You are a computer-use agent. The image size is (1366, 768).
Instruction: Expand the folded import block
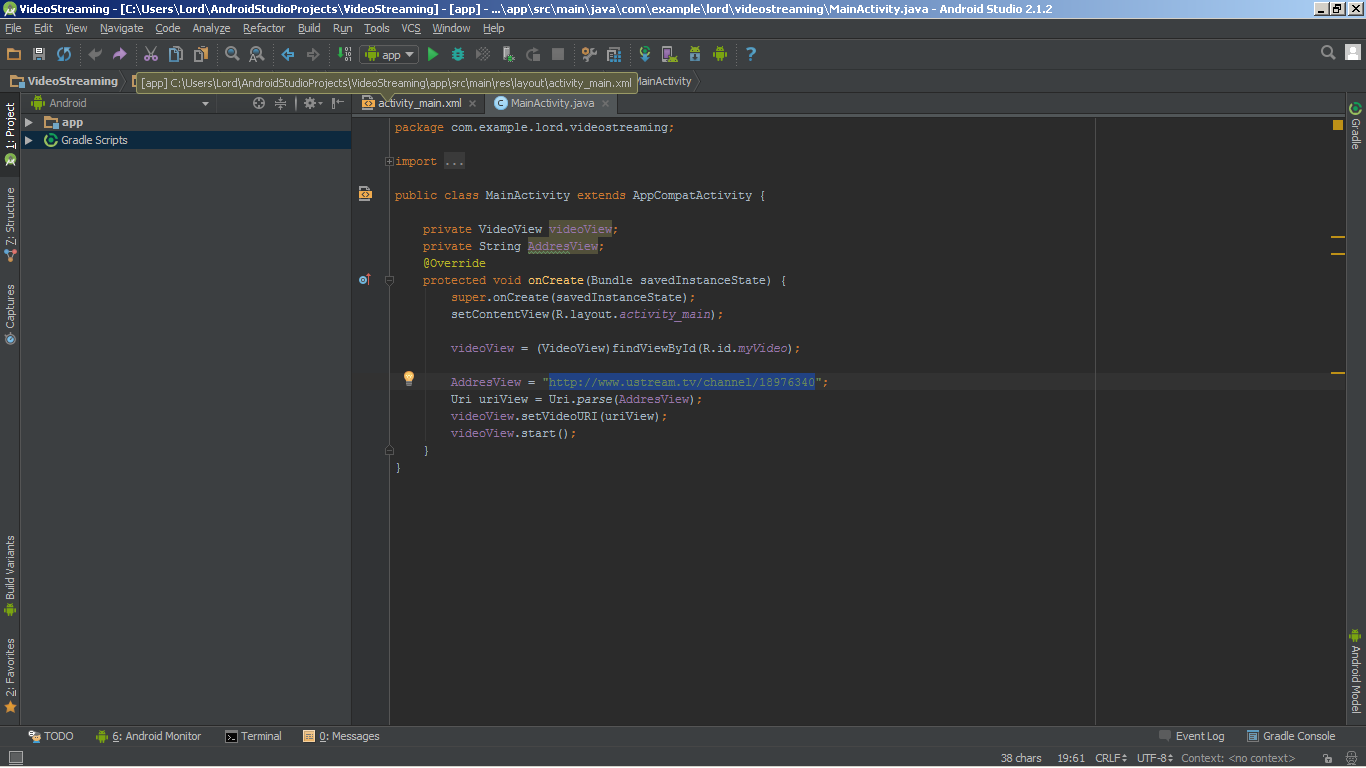pos(389,161)
